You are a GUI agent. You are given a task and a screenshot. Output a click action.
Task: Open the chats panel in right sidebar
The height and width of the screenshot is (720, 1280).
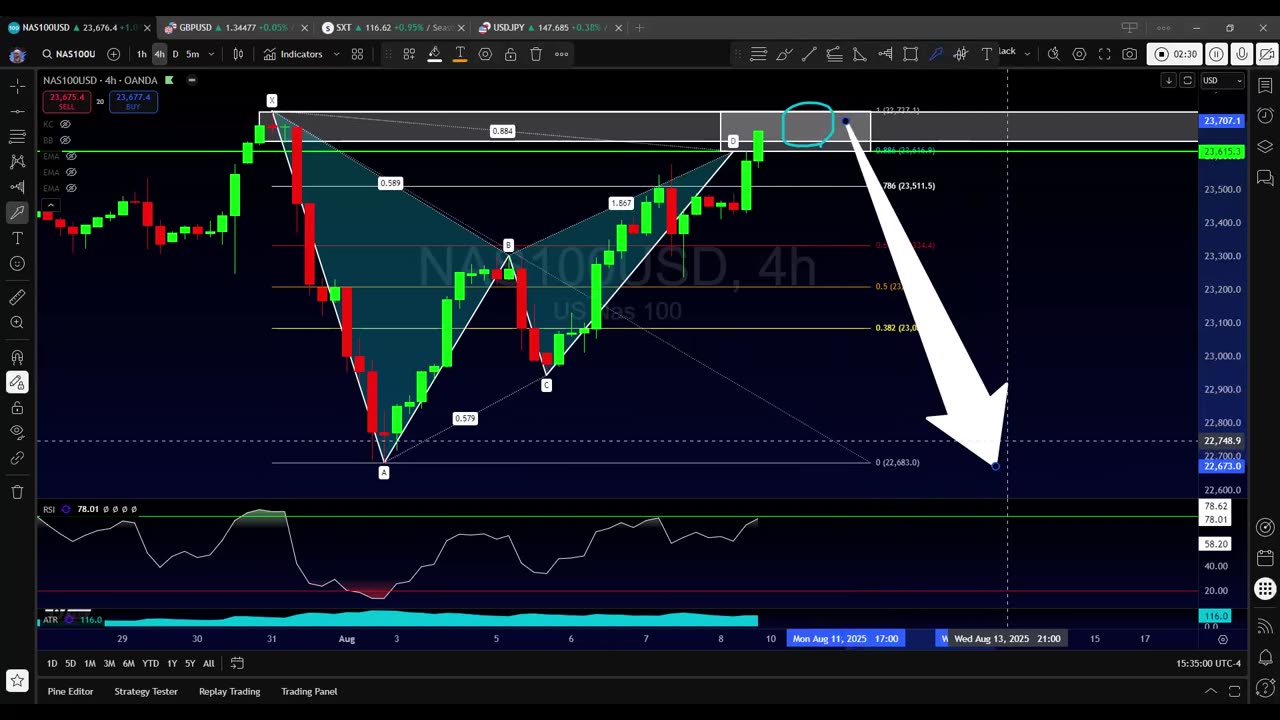coord(1265,178)
